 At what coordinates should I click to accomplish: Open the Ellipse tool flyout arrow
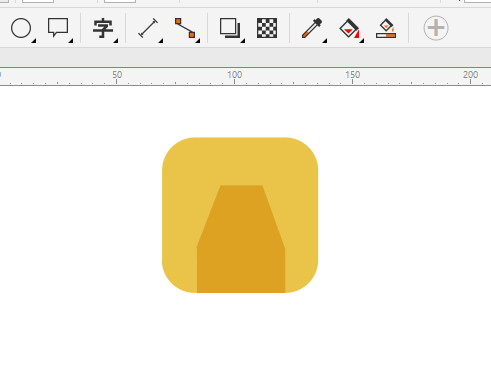coord(34,41)
